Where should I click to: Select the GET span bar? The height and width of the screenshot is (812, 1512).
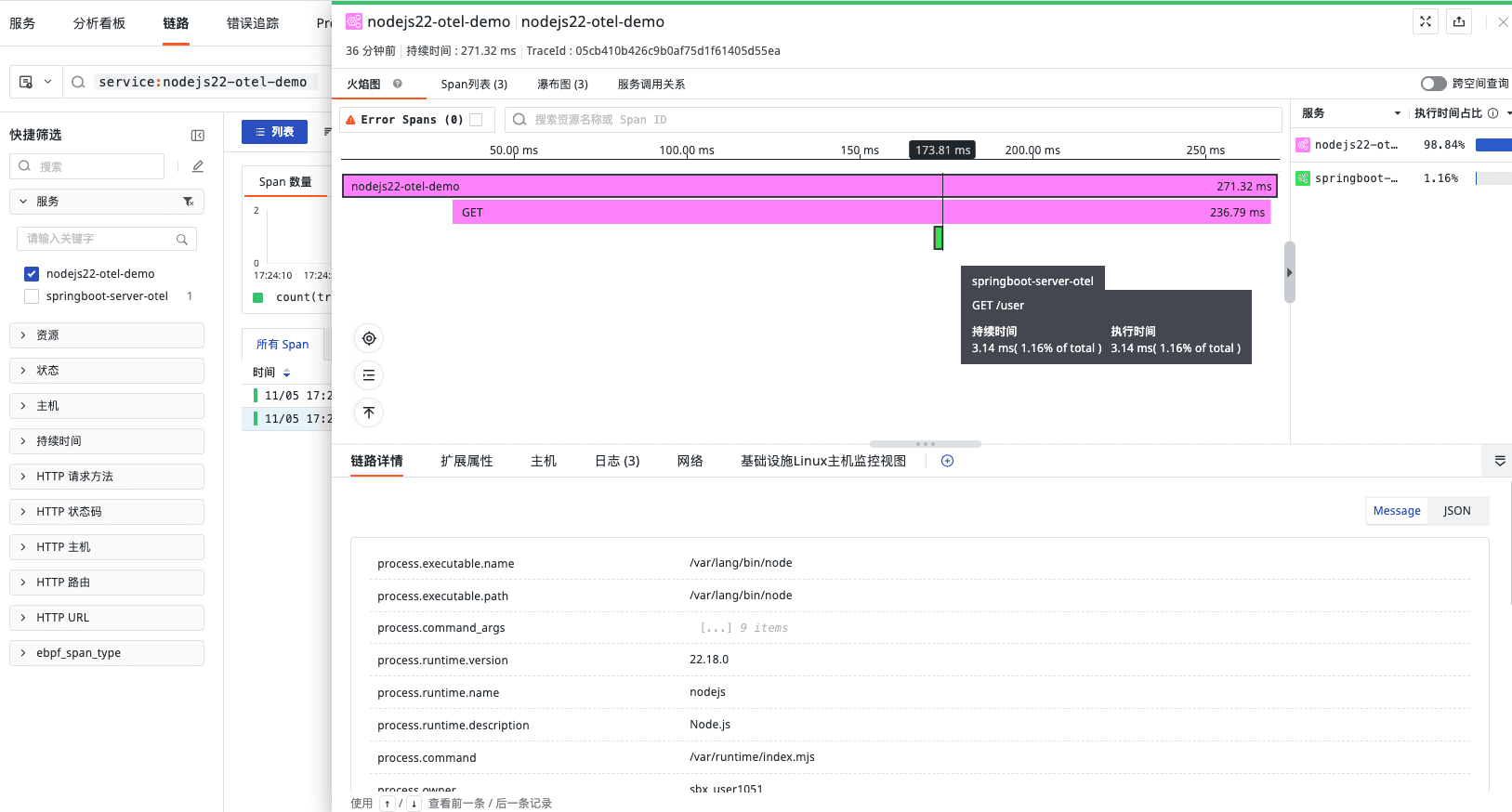[x=861, y=213]
